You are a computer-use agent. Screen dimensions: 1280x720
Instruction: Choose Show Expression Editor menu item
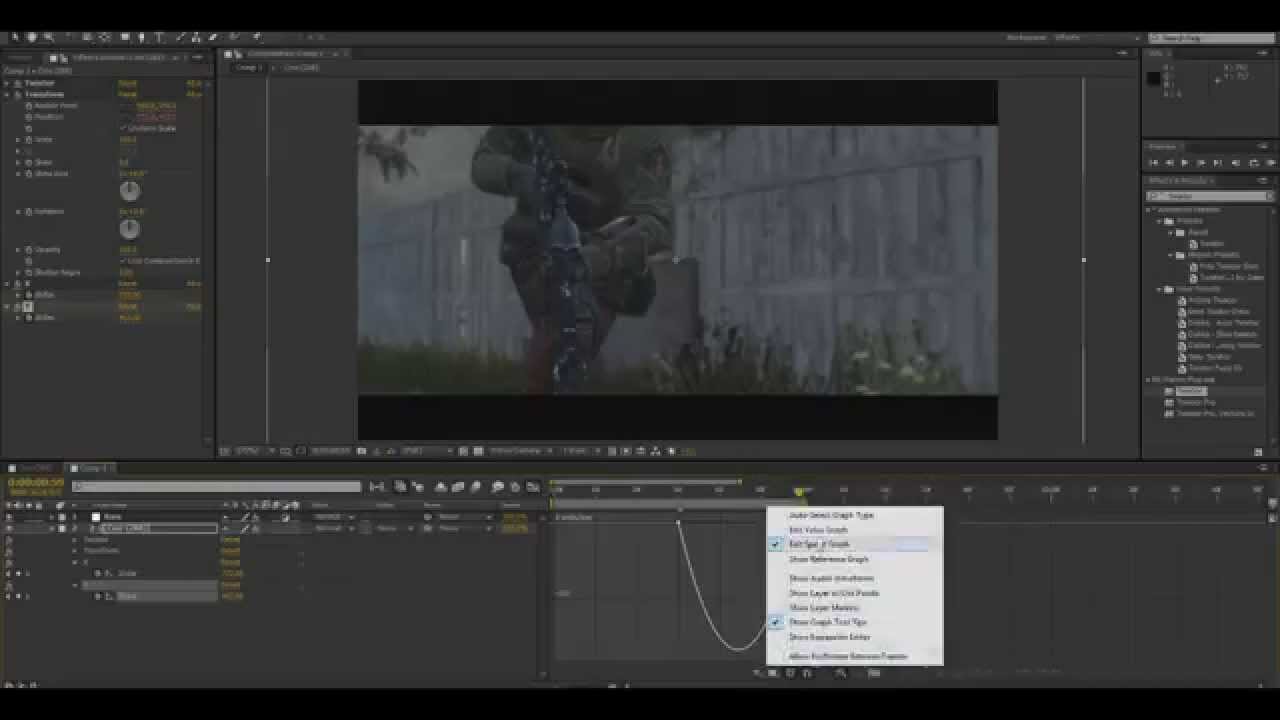coord(830,637)
